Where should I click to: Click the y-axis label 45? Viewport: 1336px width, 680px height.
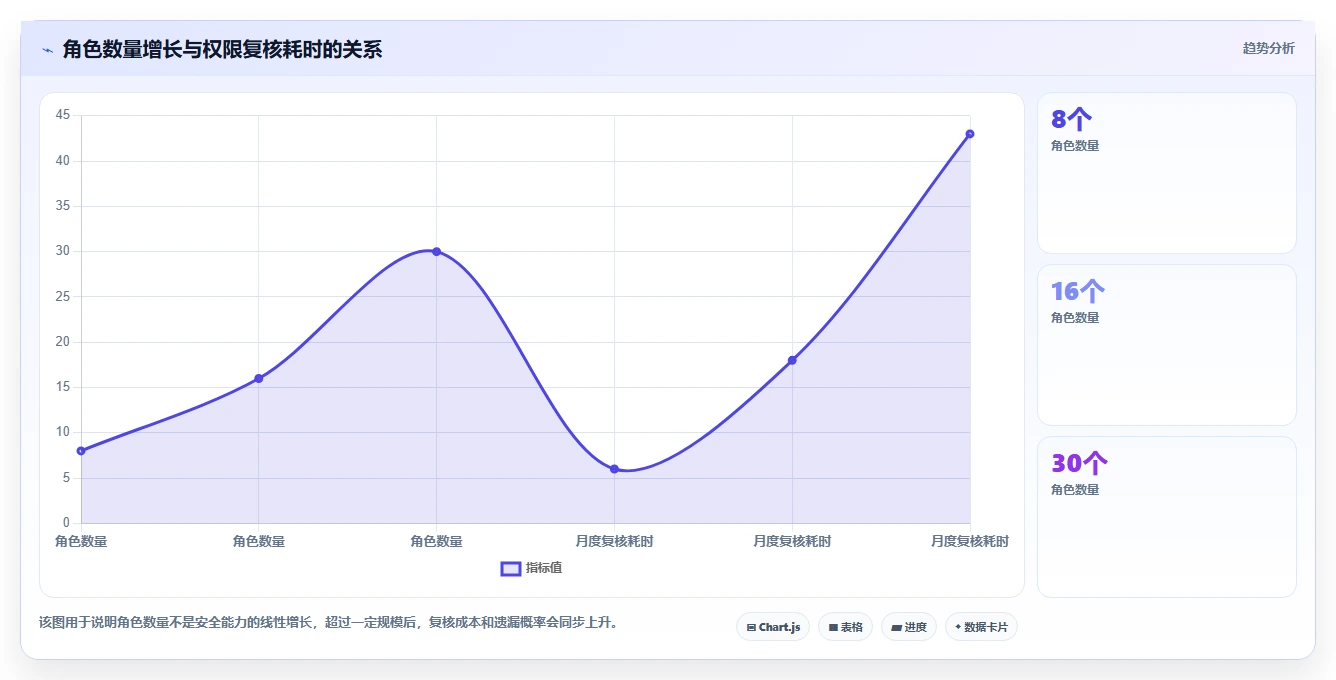click(x=63, y=115)
